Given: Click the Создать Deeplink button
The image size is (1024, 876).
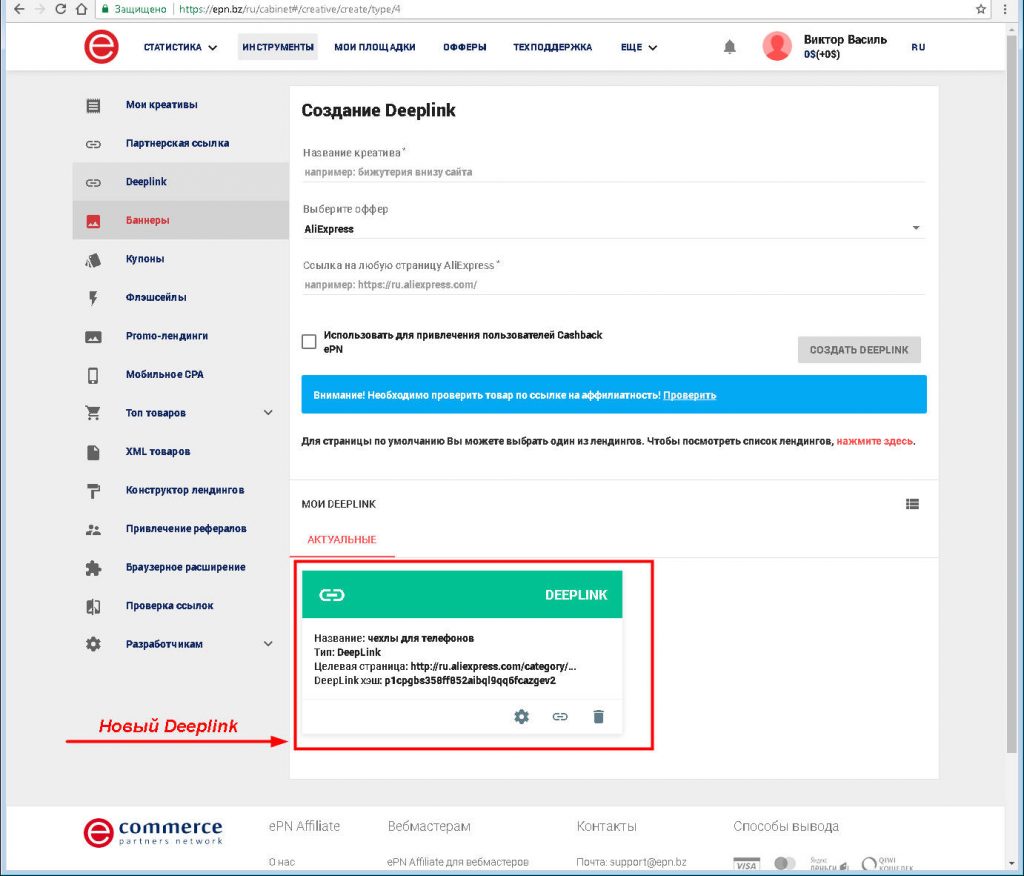Looking at the screenshot, I should 859,350.
